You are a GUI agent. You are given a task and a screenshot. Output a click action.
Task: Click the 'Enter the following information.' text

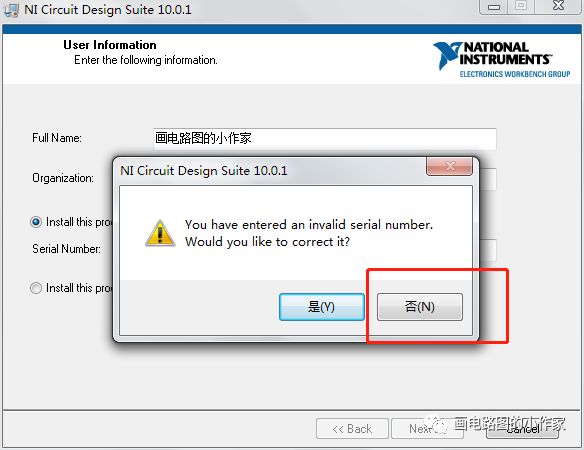pyautogui.click(x=146, y=60)
